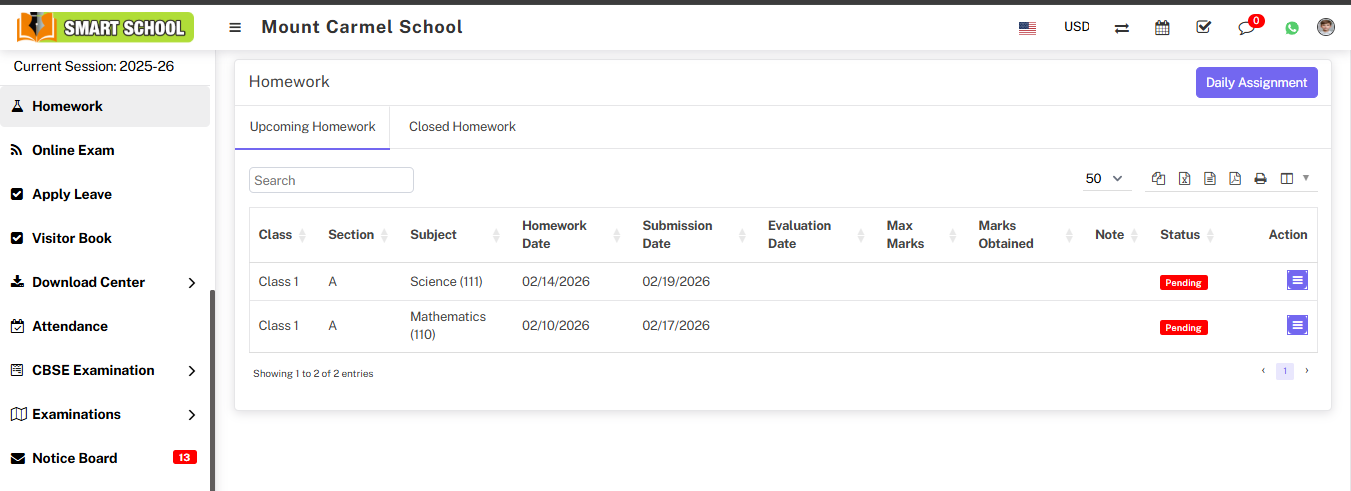Click the WhatsApp icon in the top bar

(1292, 28)
